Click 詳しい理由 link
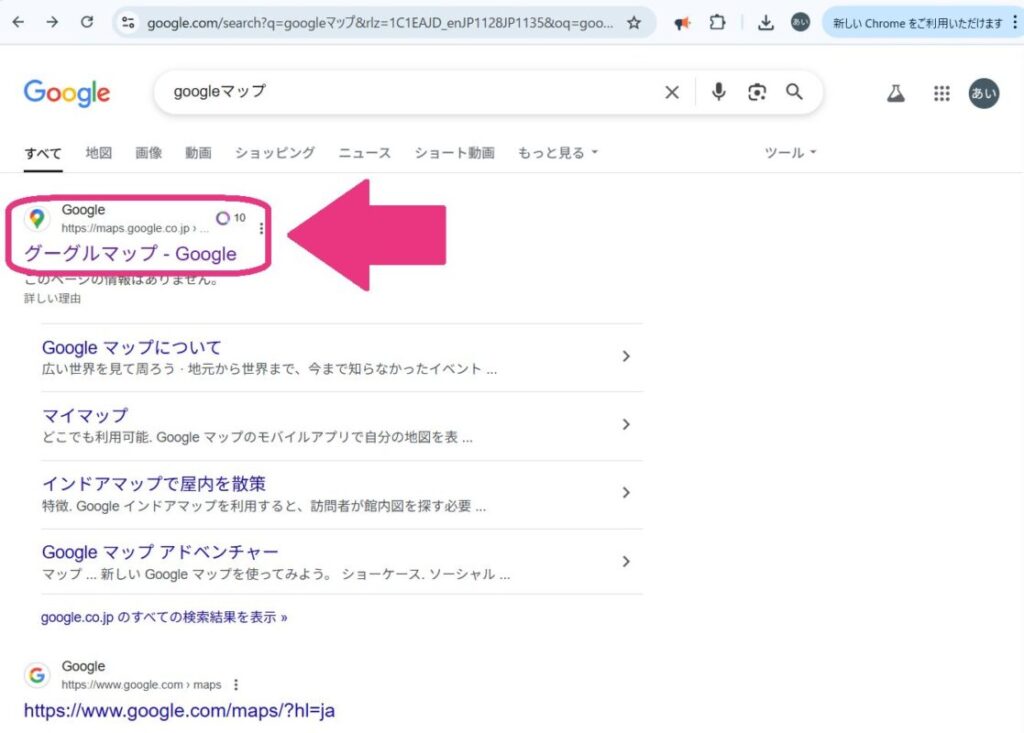The image size is (1024, 733). tap(52, 299)
